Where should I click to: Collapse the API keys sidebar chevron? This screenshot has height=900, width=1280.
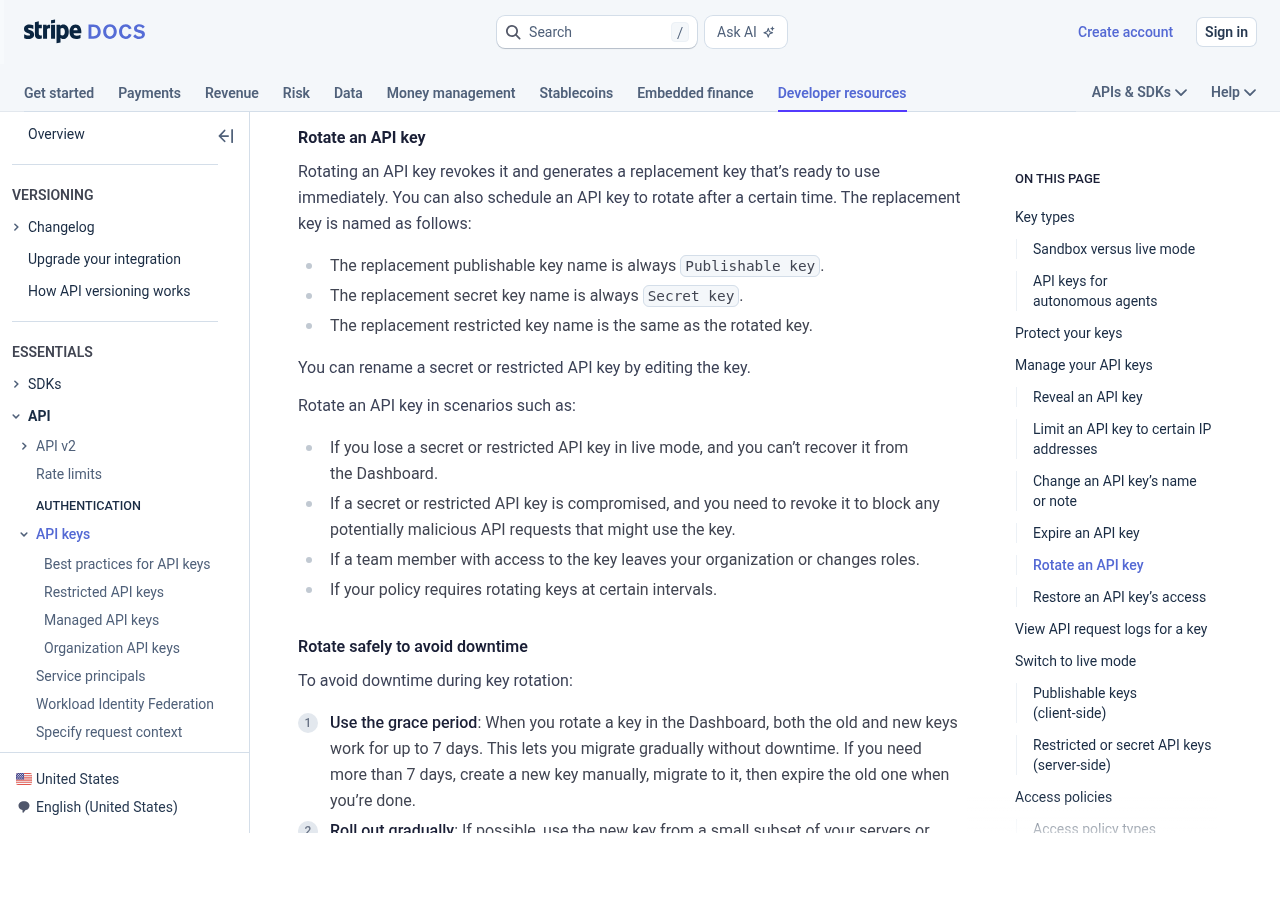click(24, 534)
